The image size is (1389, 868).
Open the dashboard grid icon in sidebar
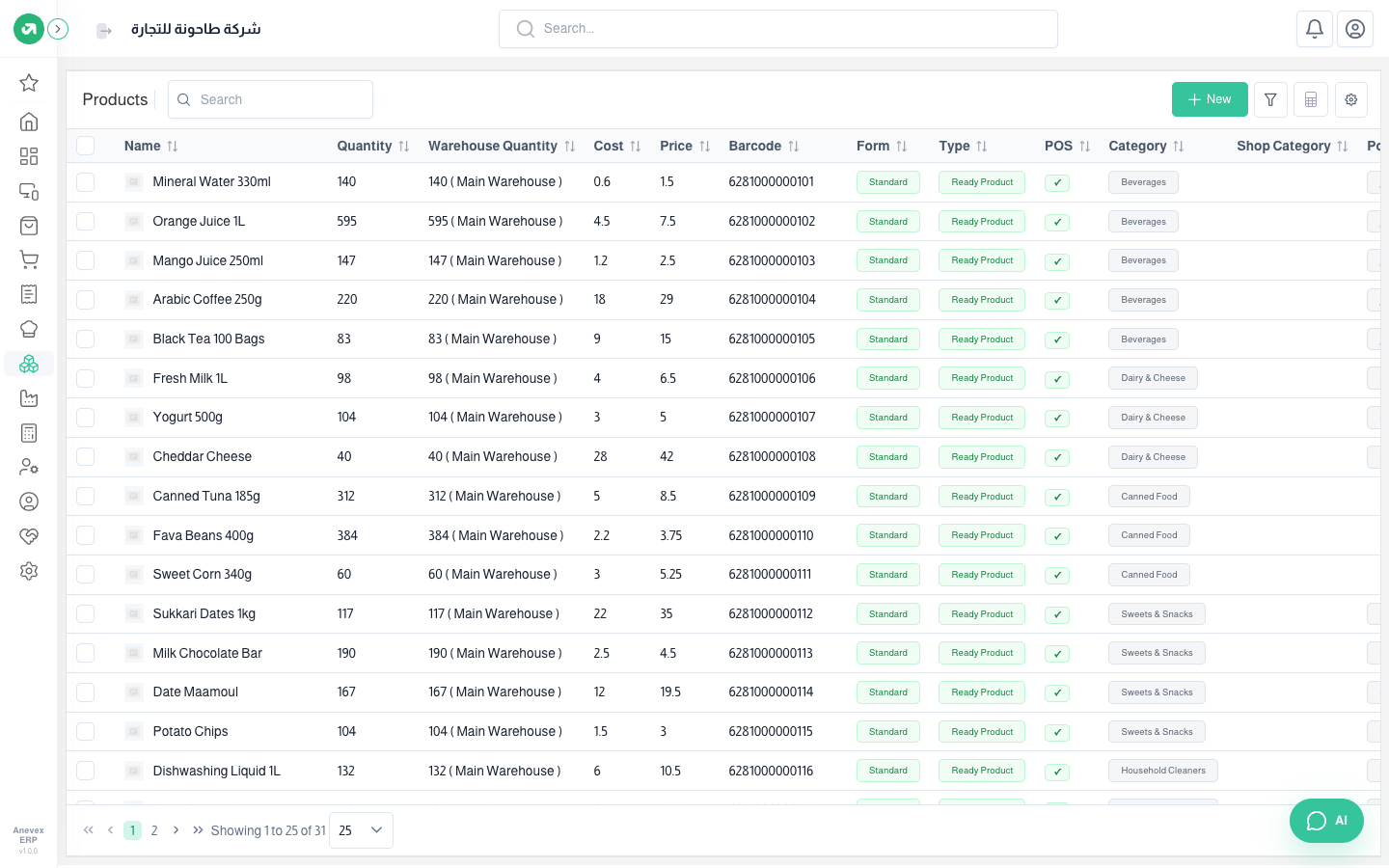tap(29, 156)
